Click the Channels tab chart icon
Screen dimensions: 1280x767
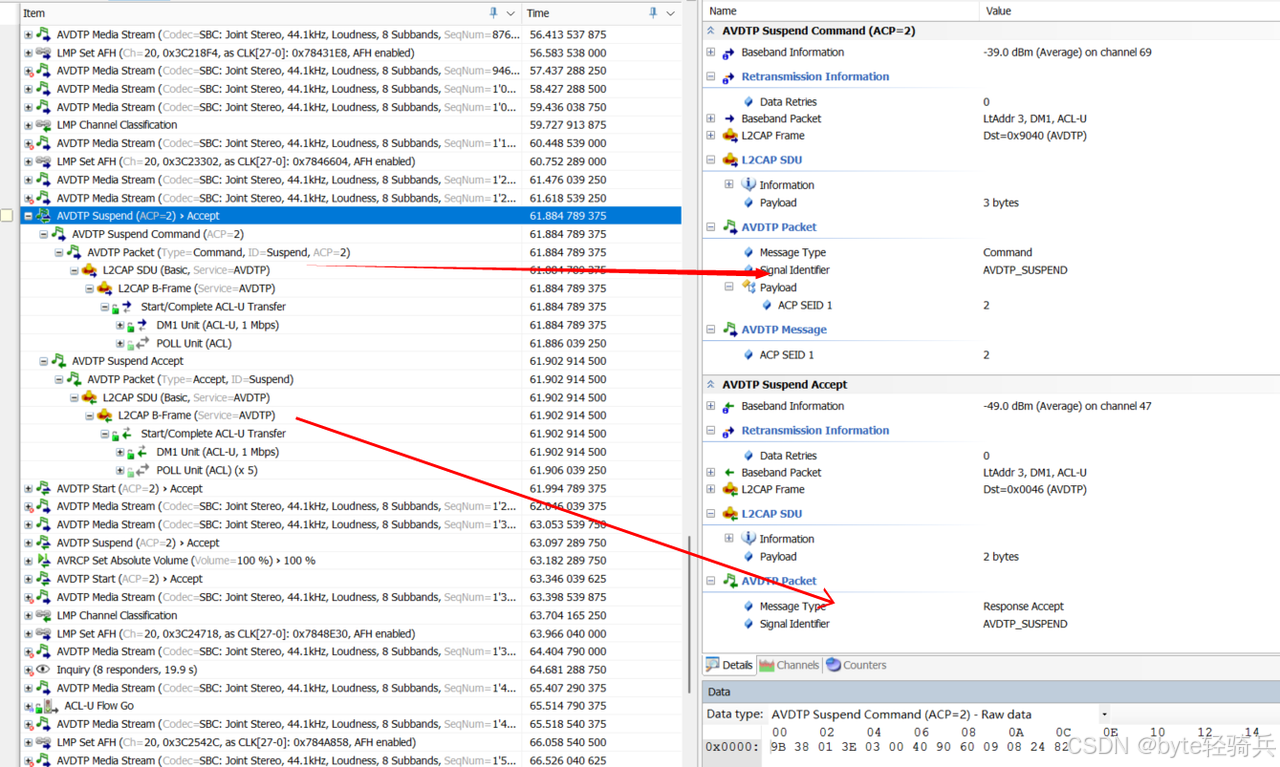tap(767, 665)
